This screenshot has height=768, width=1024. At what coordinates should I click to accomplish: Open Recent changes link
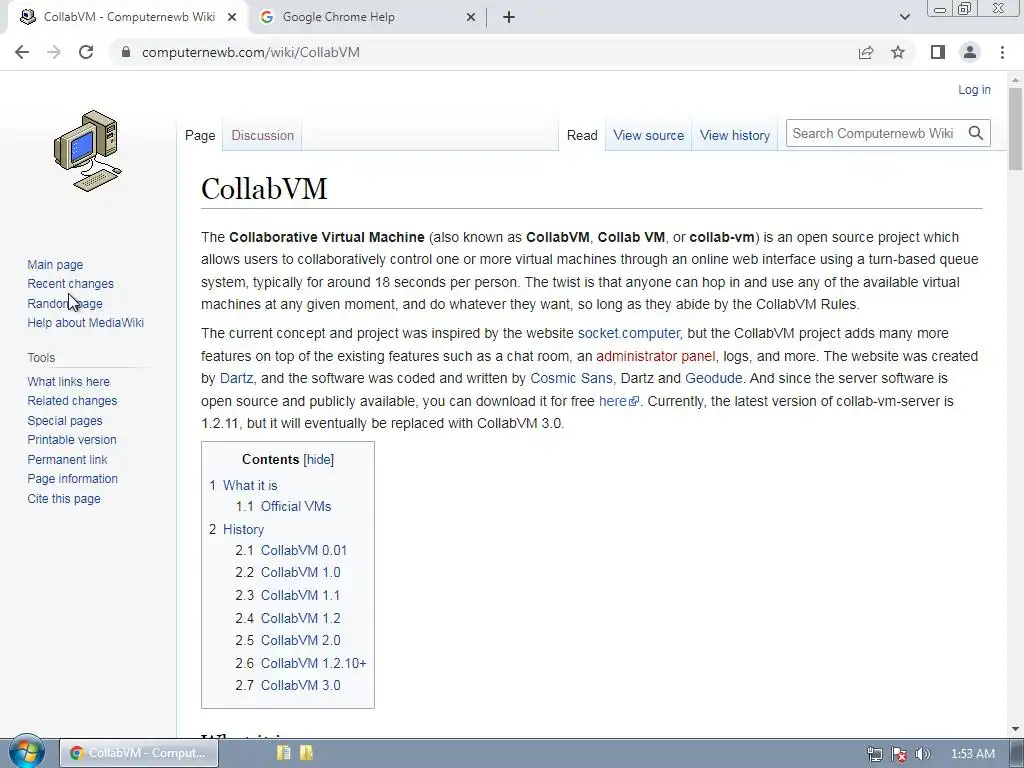click(x=71, y=283)
